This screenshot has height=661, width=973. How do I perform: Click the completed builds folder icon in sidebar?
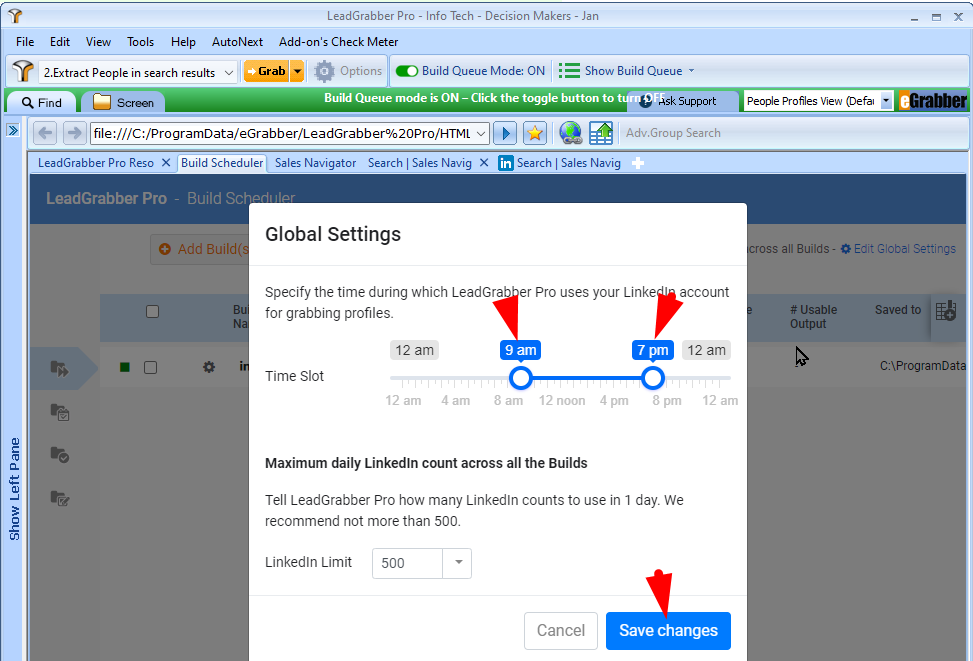(x=60, y=455)
